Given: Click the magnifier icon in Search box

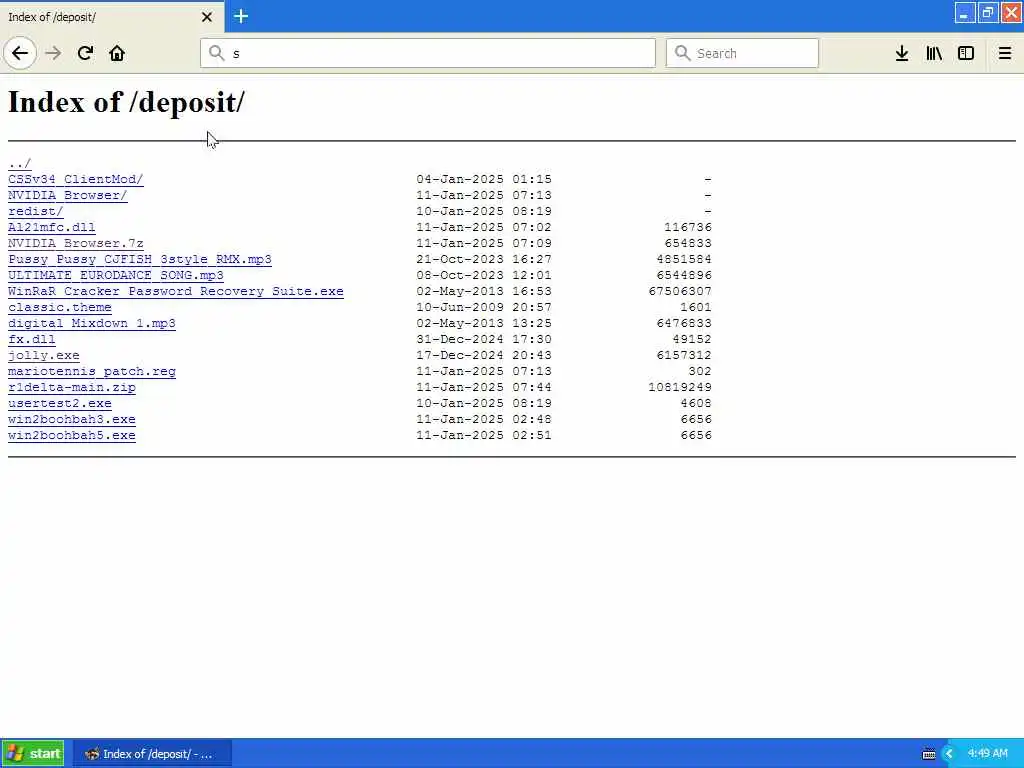Looking at the screenshot, I should pos(682,53).
